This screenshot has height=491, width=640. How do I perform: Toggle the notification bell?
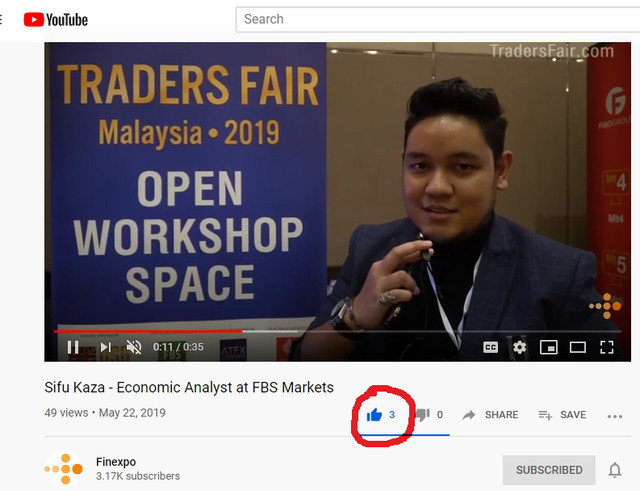point(615,470)
